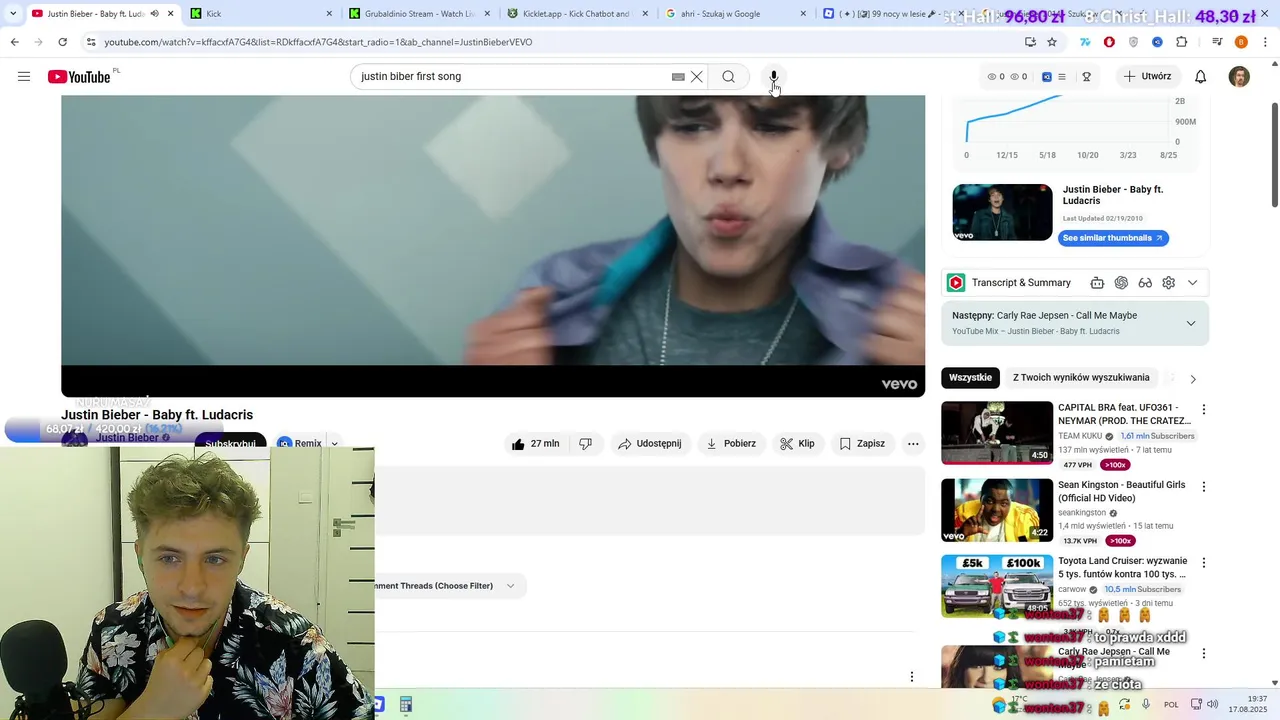Select the Z Twoich wyników wyszukiwania chip
Screen dimensions: 1280x720
point(1081,378)
